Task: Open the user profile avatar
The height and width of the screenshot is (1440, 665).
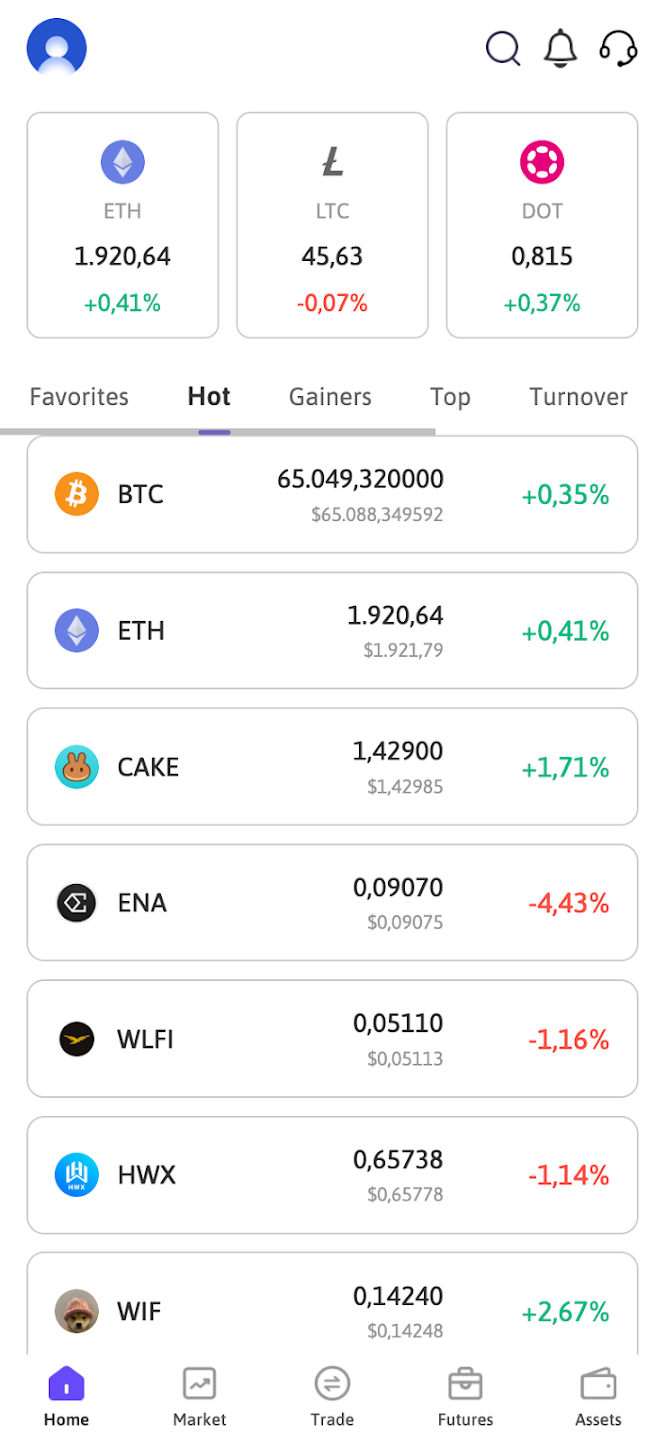Action: (x=57, y=47)
